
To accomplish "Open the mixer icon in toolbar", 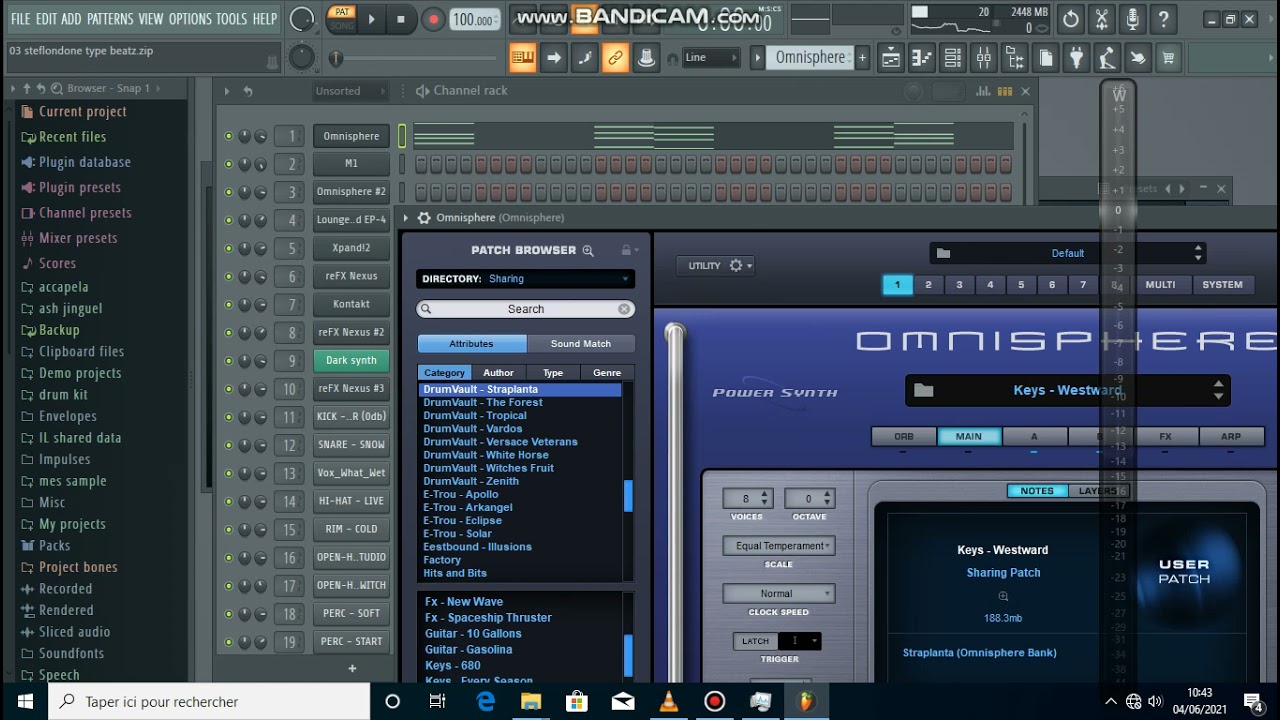I will [x=983, y=58].
